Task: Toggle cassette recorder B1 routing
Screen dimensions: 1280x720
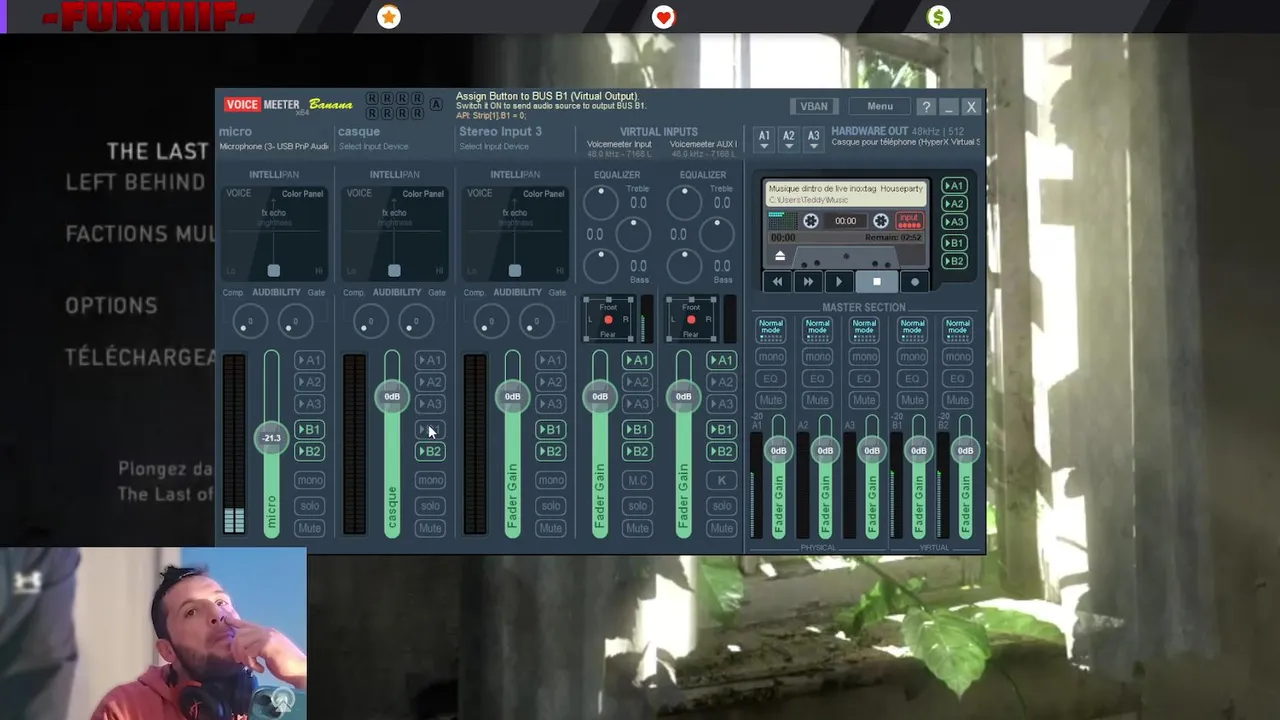Action: 954,243
